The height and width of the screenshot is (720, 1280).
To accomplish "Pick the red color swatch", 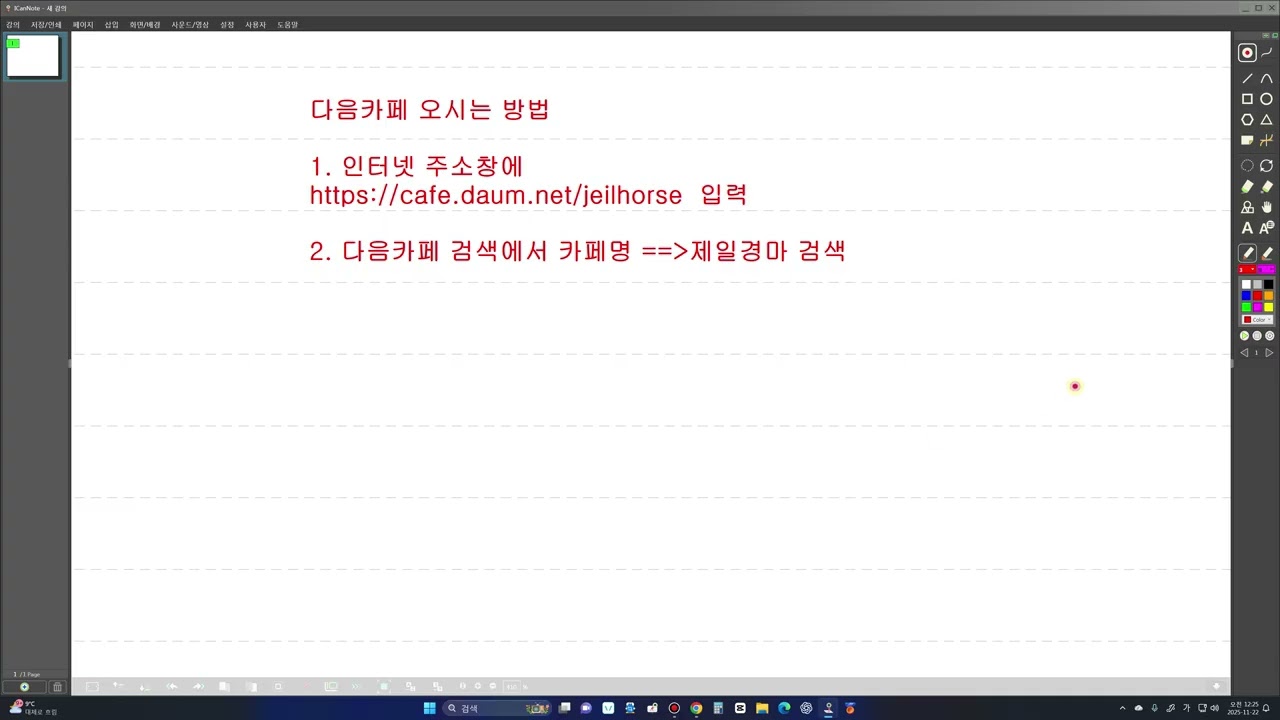I will 1257,296.
